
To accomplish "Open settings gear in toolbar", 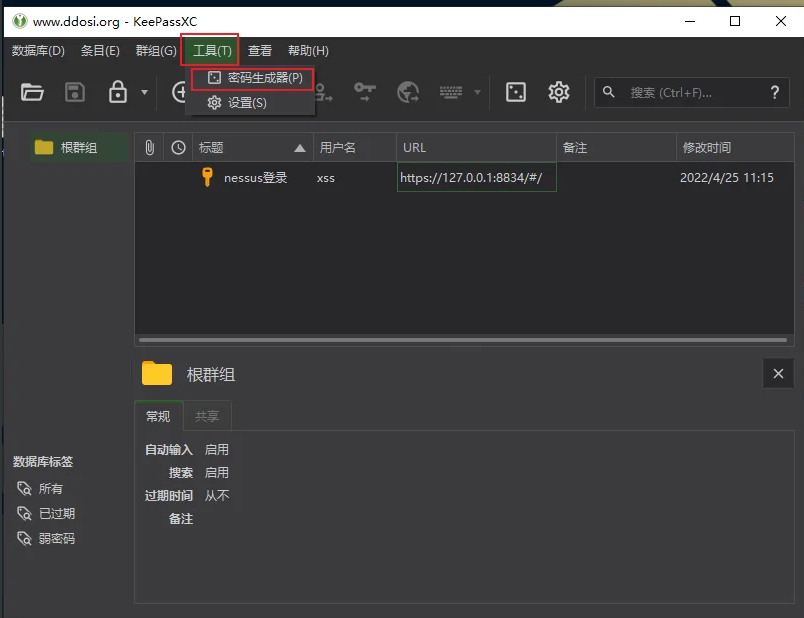I will (x=558, y=92).
